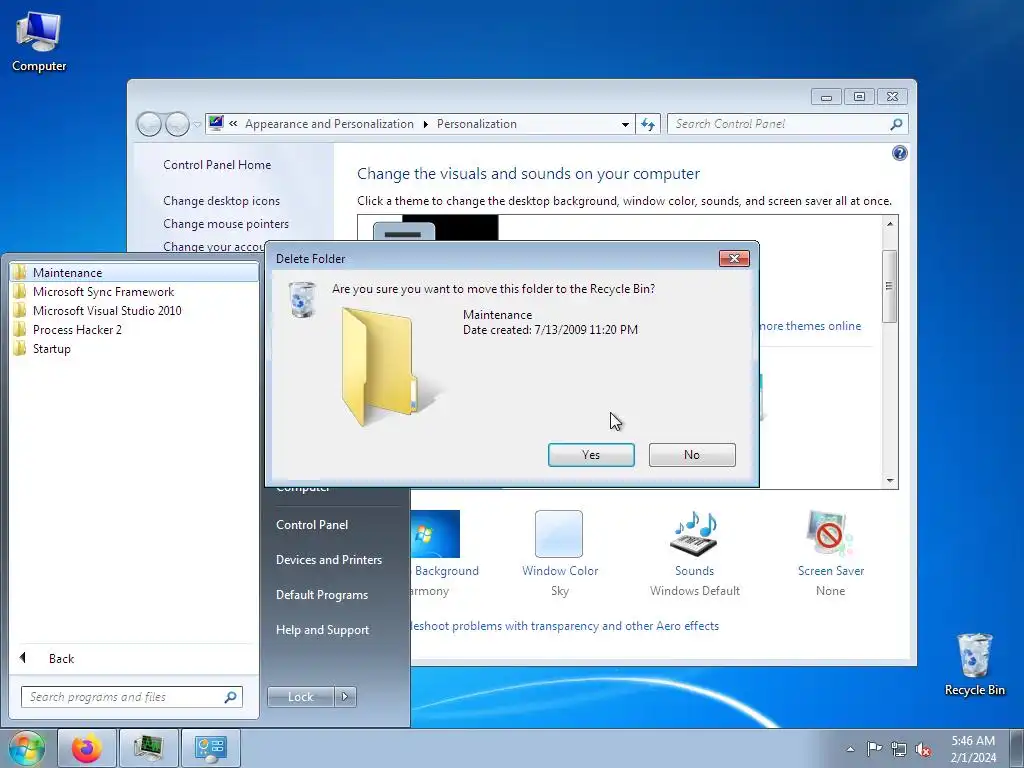
Task: Open the Recycle Bin desktop icon
Action: coord(974,665)
